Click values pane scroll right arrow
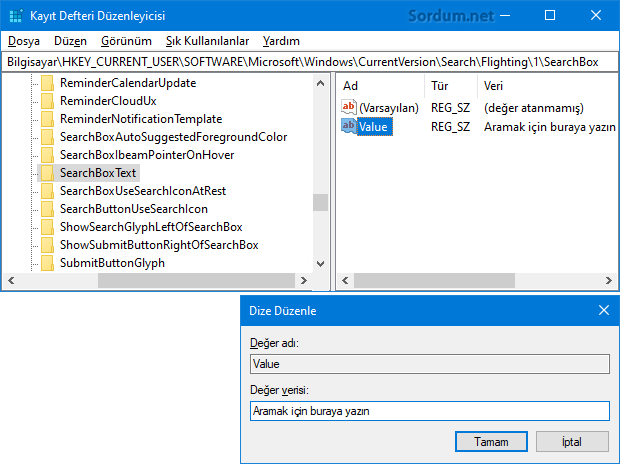This screenshot has height=464, width=620. coord(609,280)
